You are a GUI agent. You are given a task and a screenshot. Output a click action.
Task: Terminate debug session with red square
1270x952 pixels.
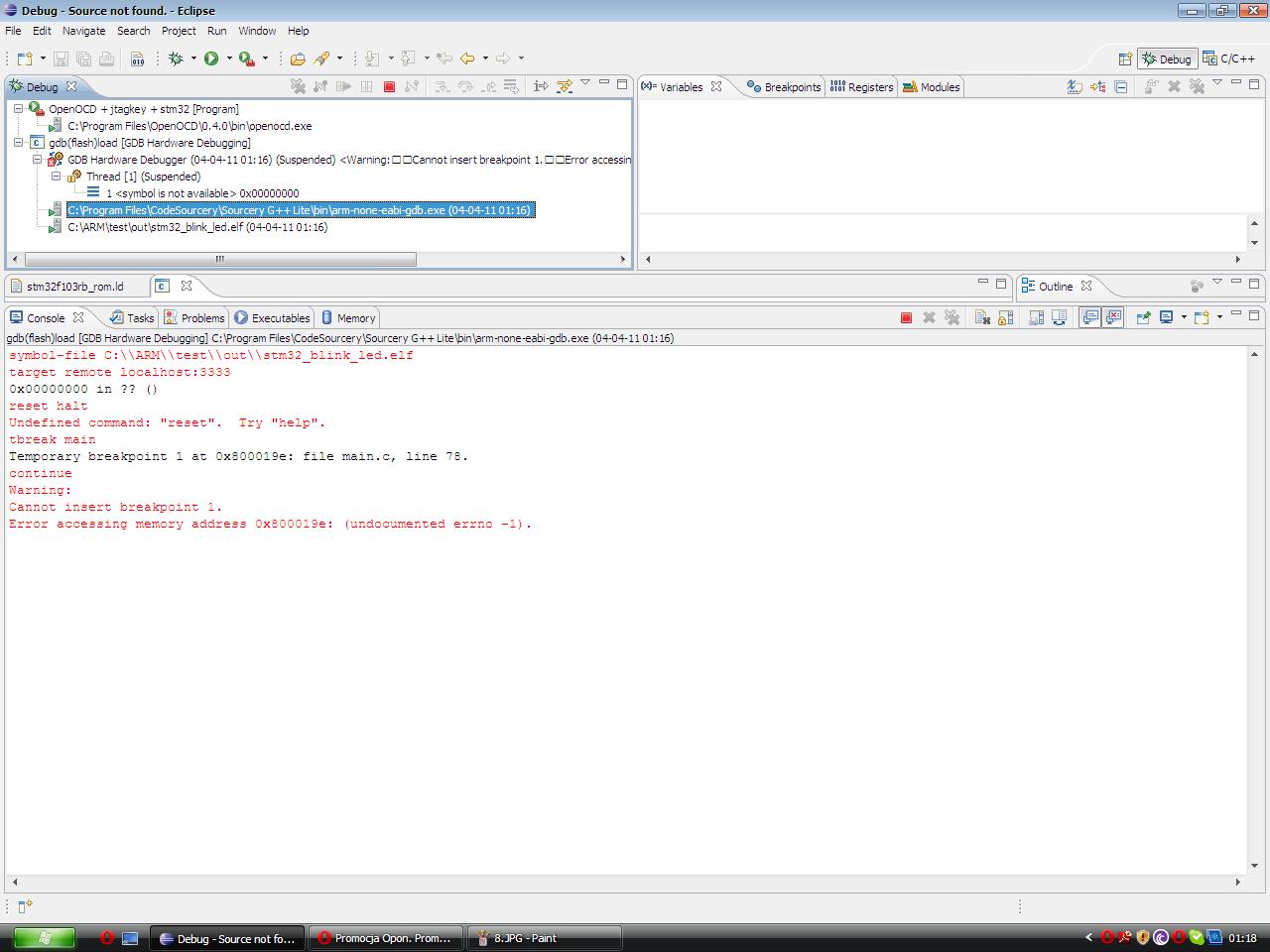tap(389, 86)
